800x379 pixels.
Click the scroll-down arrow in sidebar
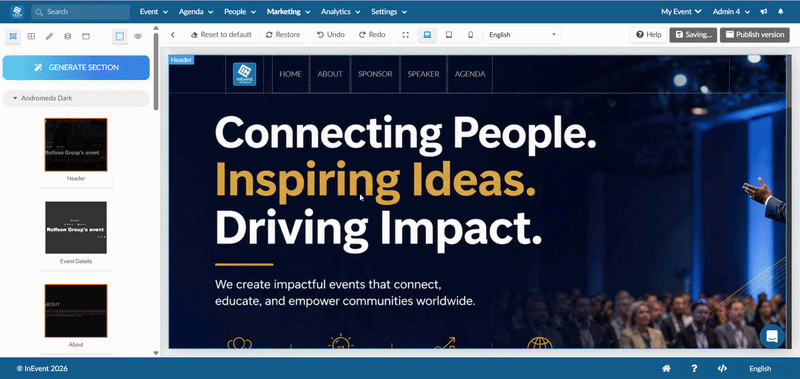(156, 353)
